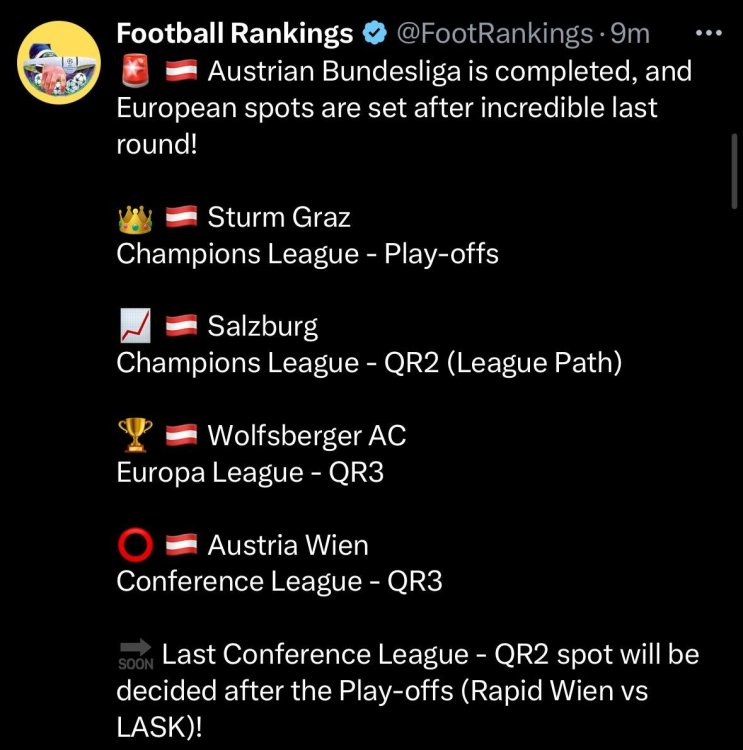The width and height of the screenshot is (743, 750).
Task: Open the three-dot more options menu
Action: click(x=707, y=33)
